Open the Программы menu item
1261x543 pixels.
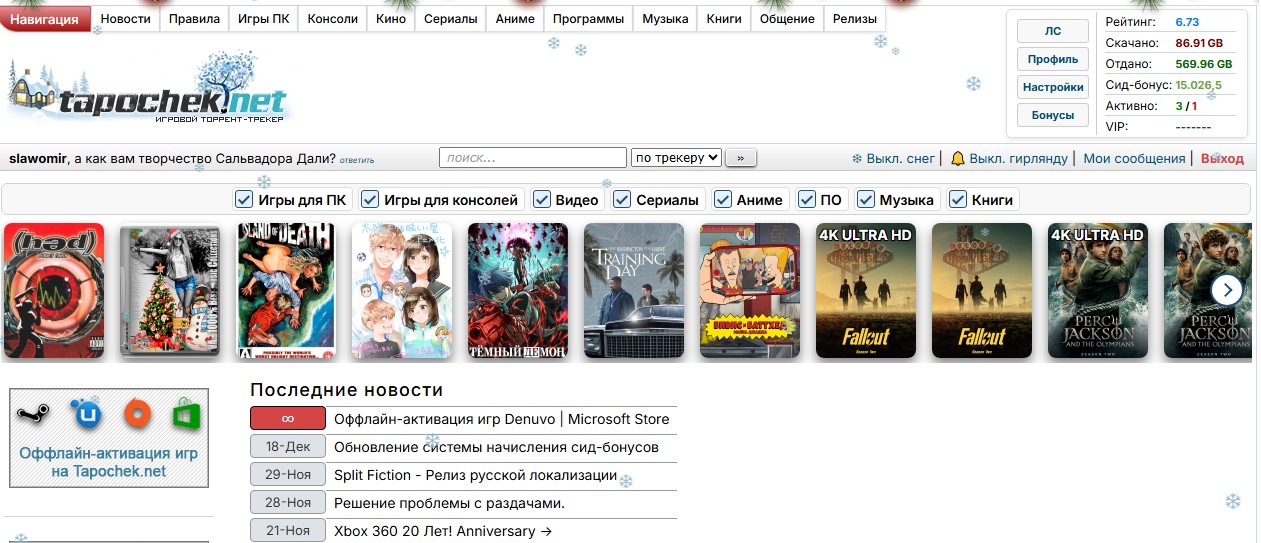tap(588, 19)
